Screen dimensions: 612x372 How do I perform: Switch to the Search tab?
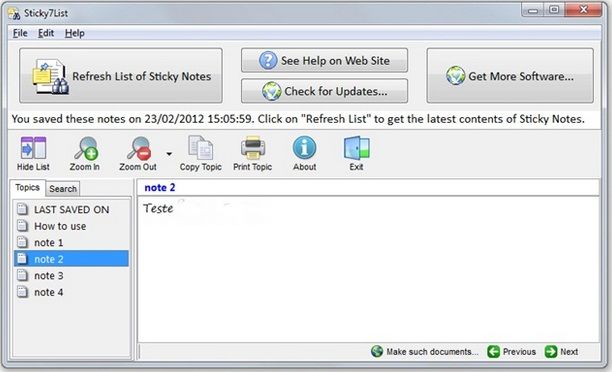pyautogui.click(x=63, y=189)
